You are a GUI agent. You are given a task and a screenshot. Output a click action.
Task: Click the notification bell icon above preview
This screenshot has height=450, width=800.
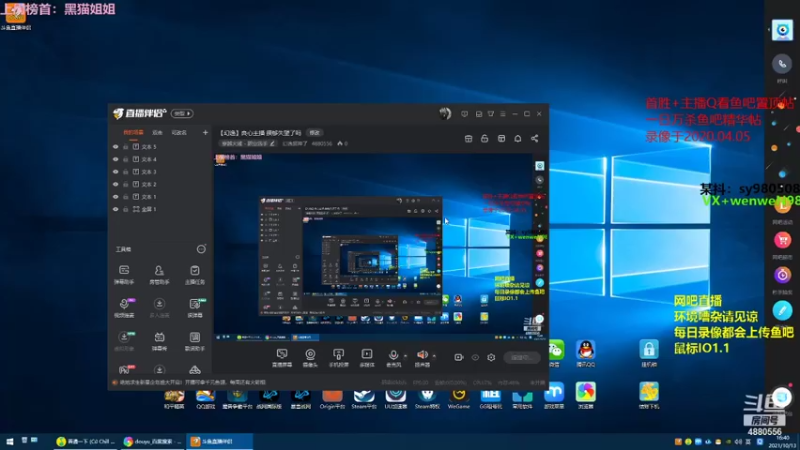[x=517, y=138]
